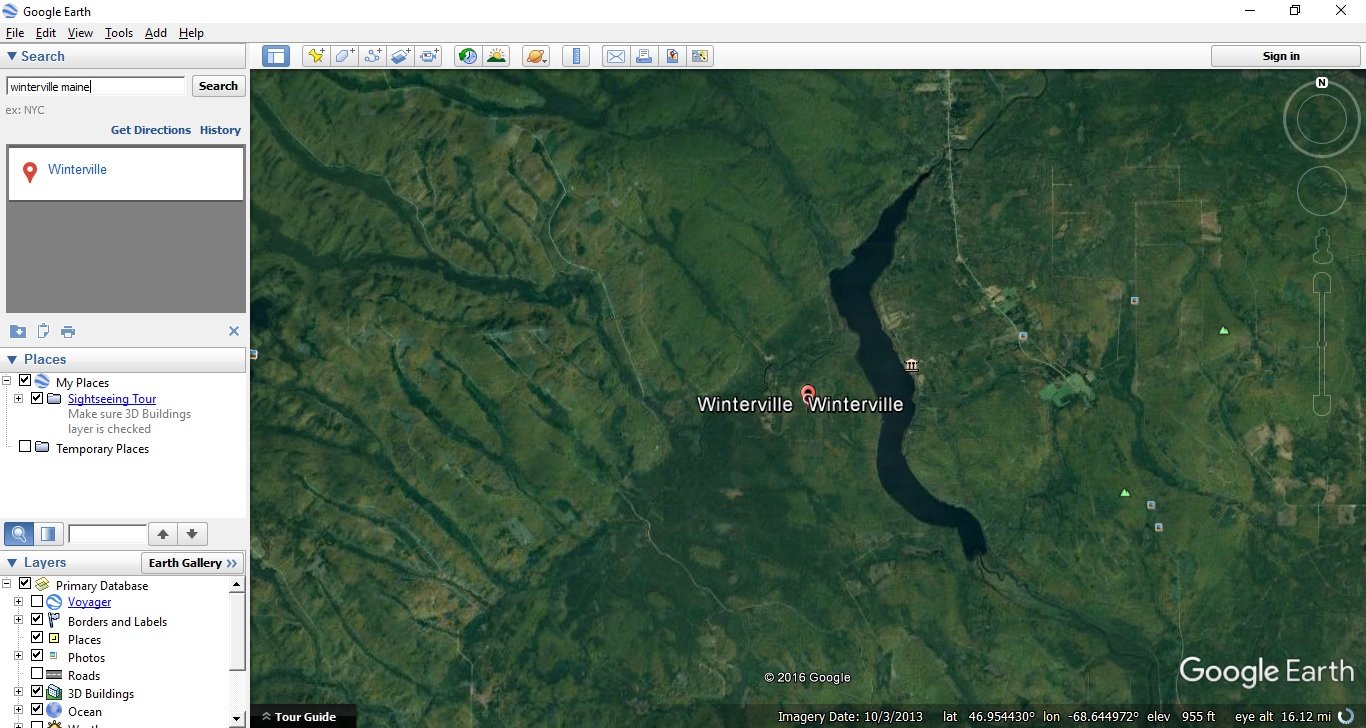Check the Temporary Places checkbox

click(x=25, y=447)
